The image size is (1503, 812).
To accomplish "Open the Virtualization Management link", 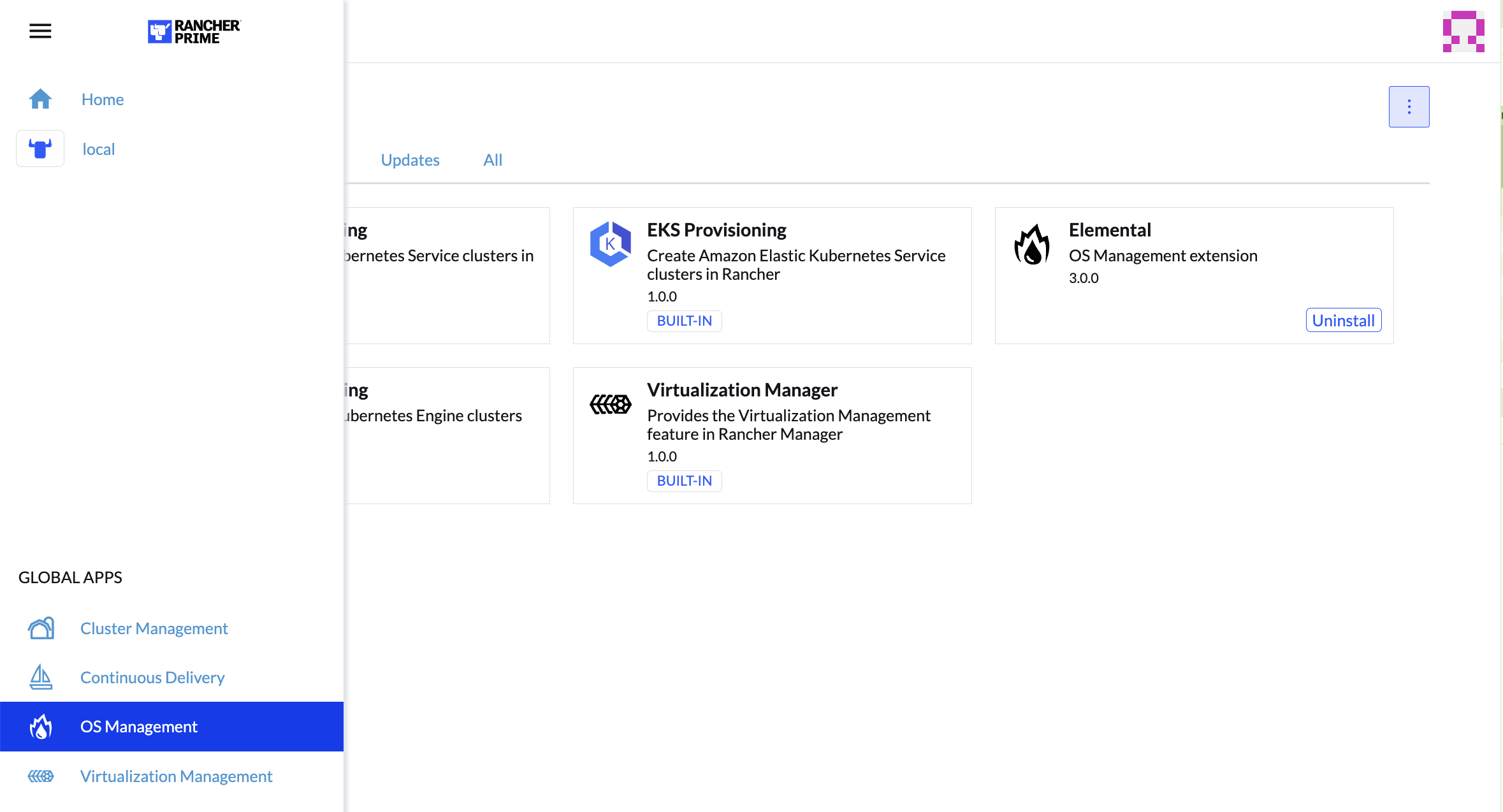I will (x=176, y=776).
